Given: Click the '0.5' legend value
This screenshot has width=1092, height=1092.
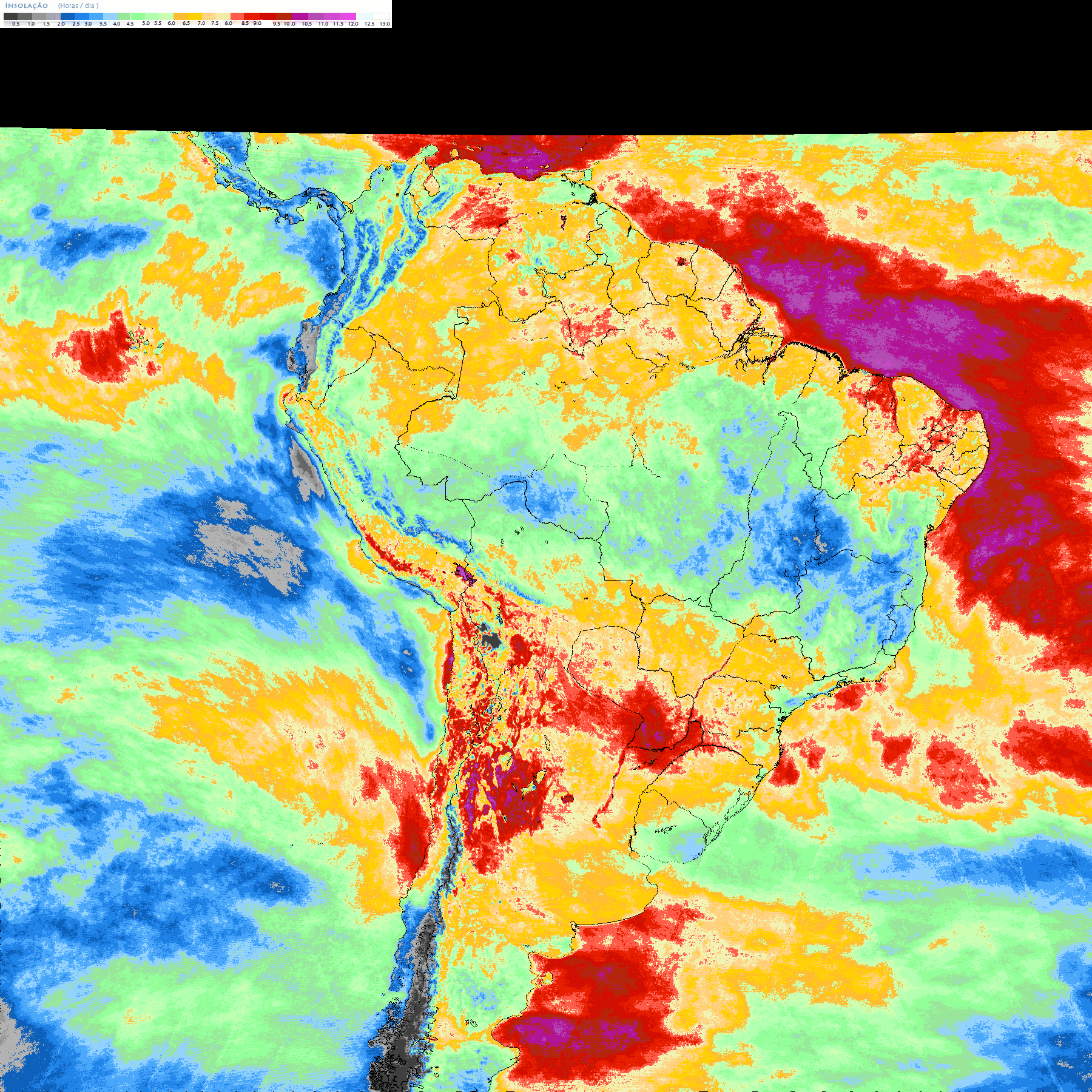Looking at the screenshot, I should [16, 24].
